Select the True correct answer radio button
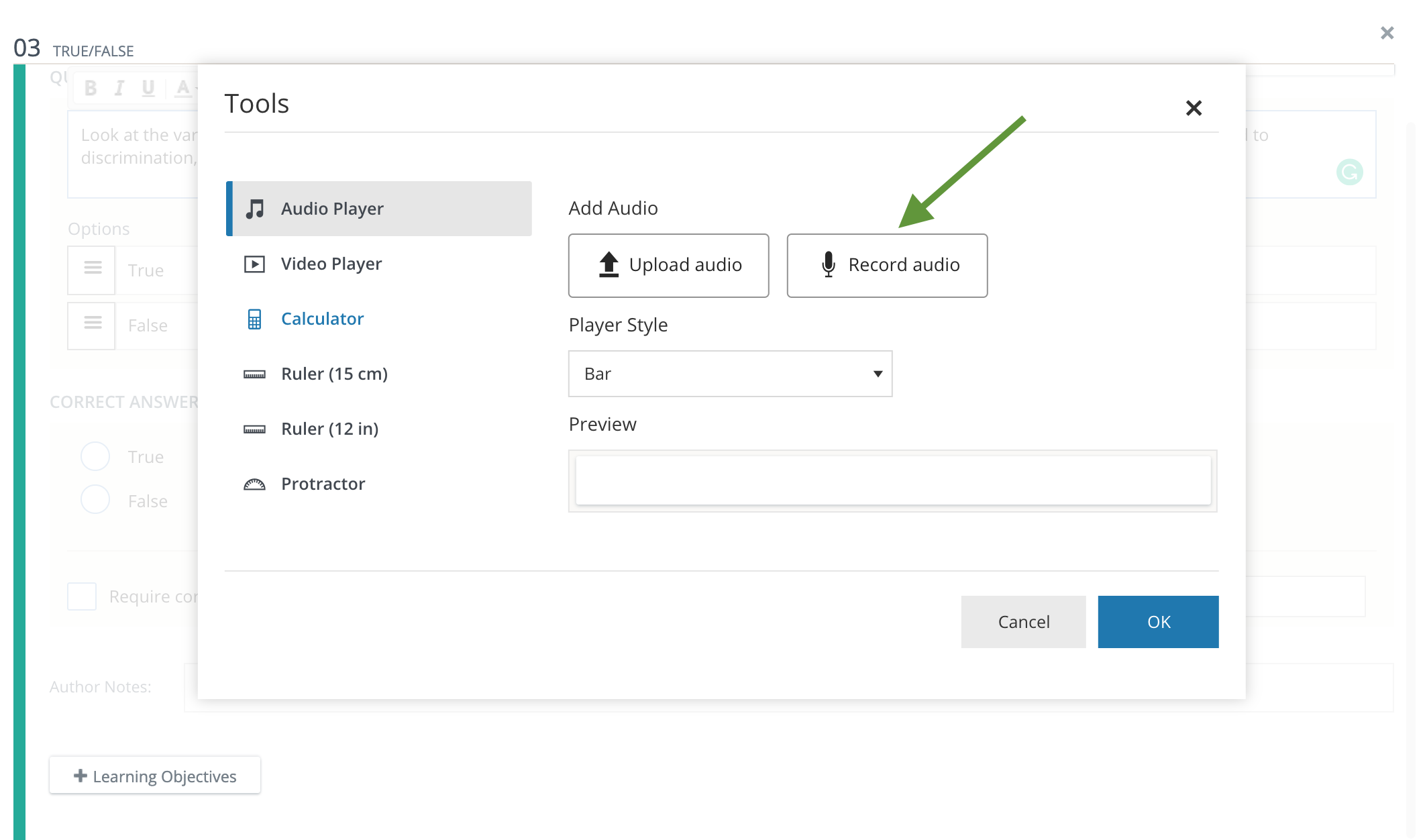Viewport: 1425px width, 840px height. coord(95,456)
